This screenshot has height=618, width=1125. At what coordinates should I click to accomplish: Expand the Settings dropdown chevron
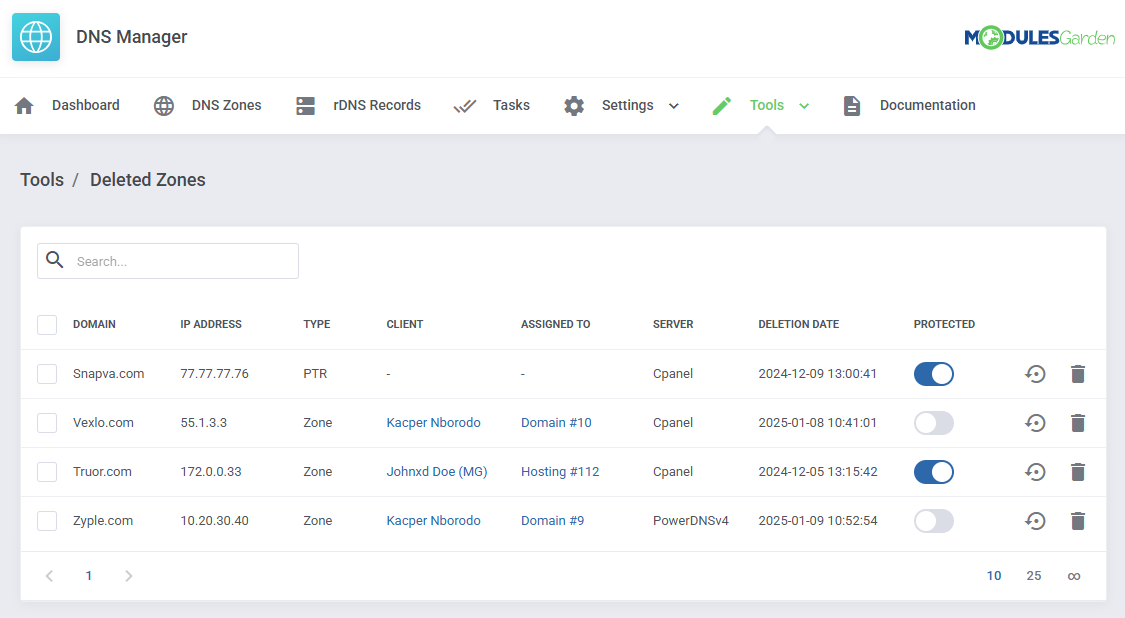tap(674, 106)
